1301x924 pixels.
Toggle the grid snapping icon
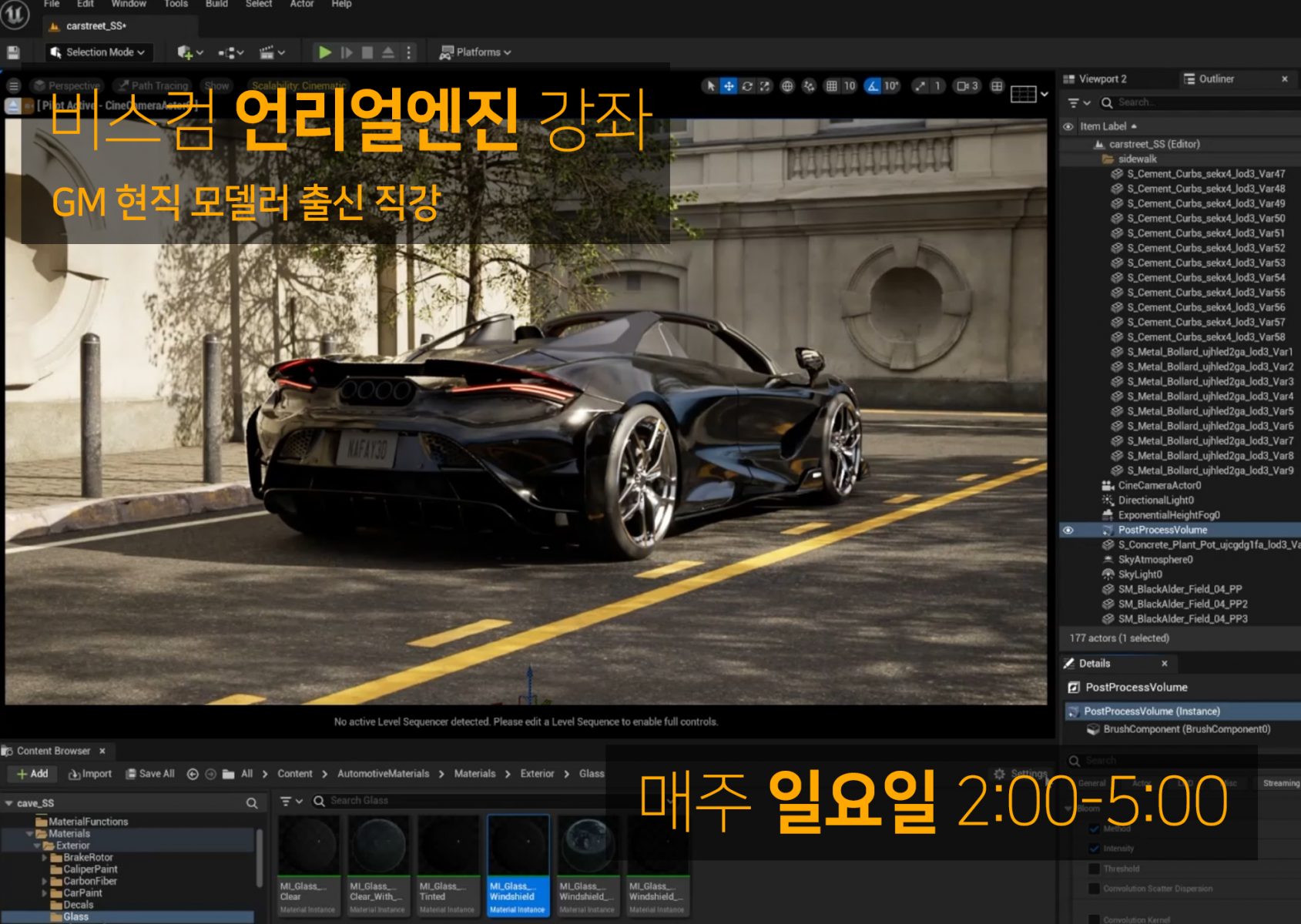click(x=832, y=86)
